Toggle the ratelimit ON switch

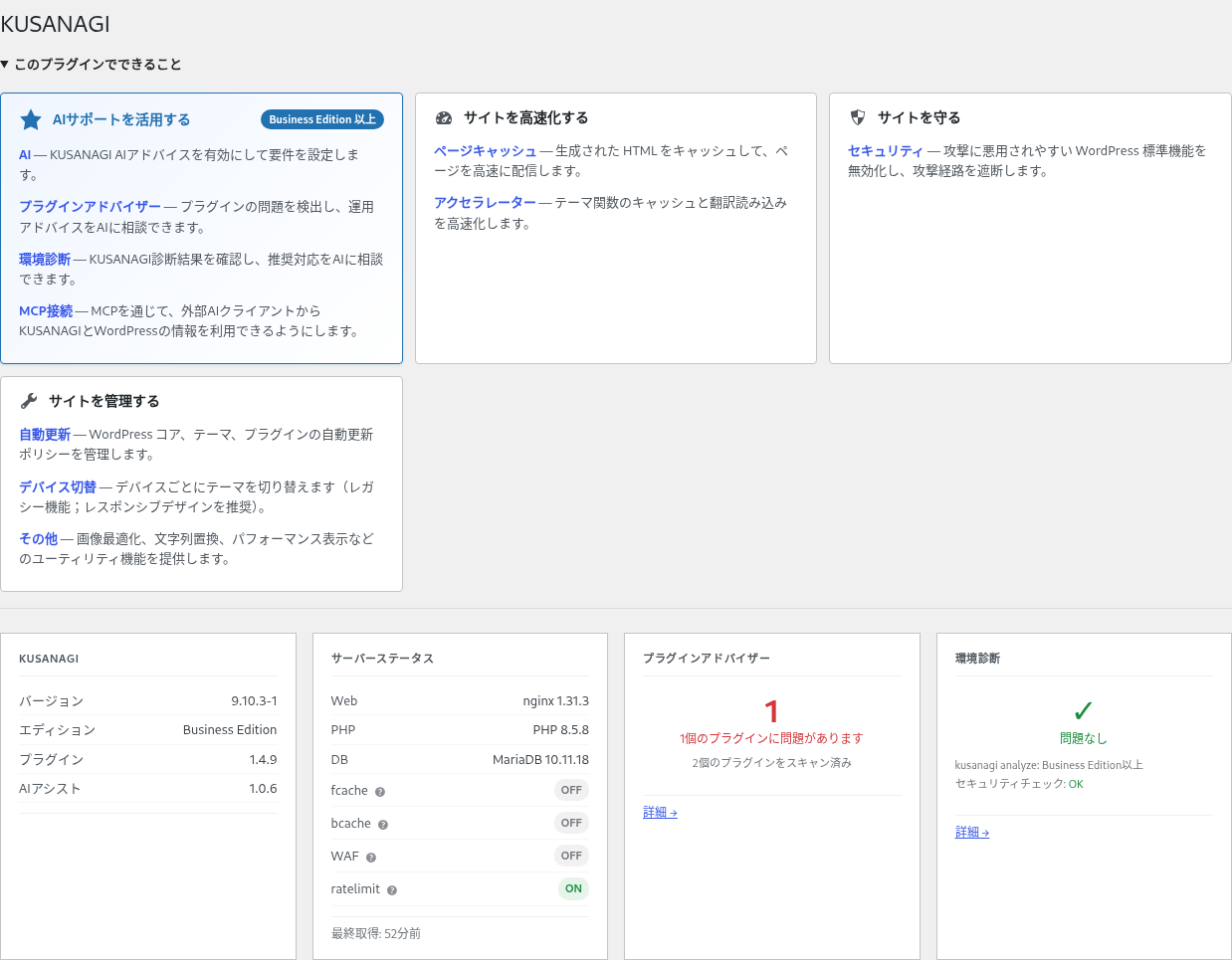pos(573,888)
